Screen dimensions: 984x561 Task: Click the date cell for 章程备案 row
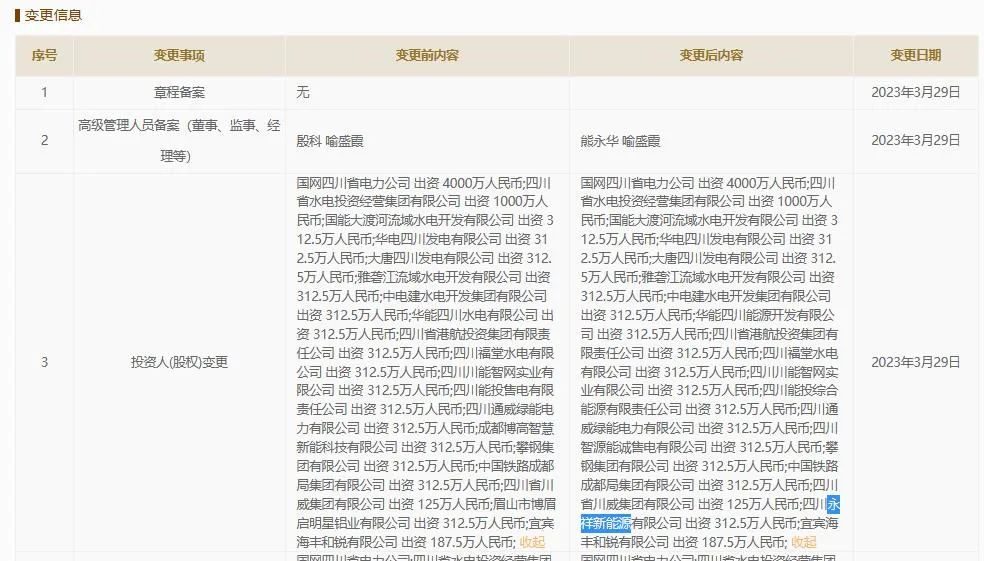point(915,92)
